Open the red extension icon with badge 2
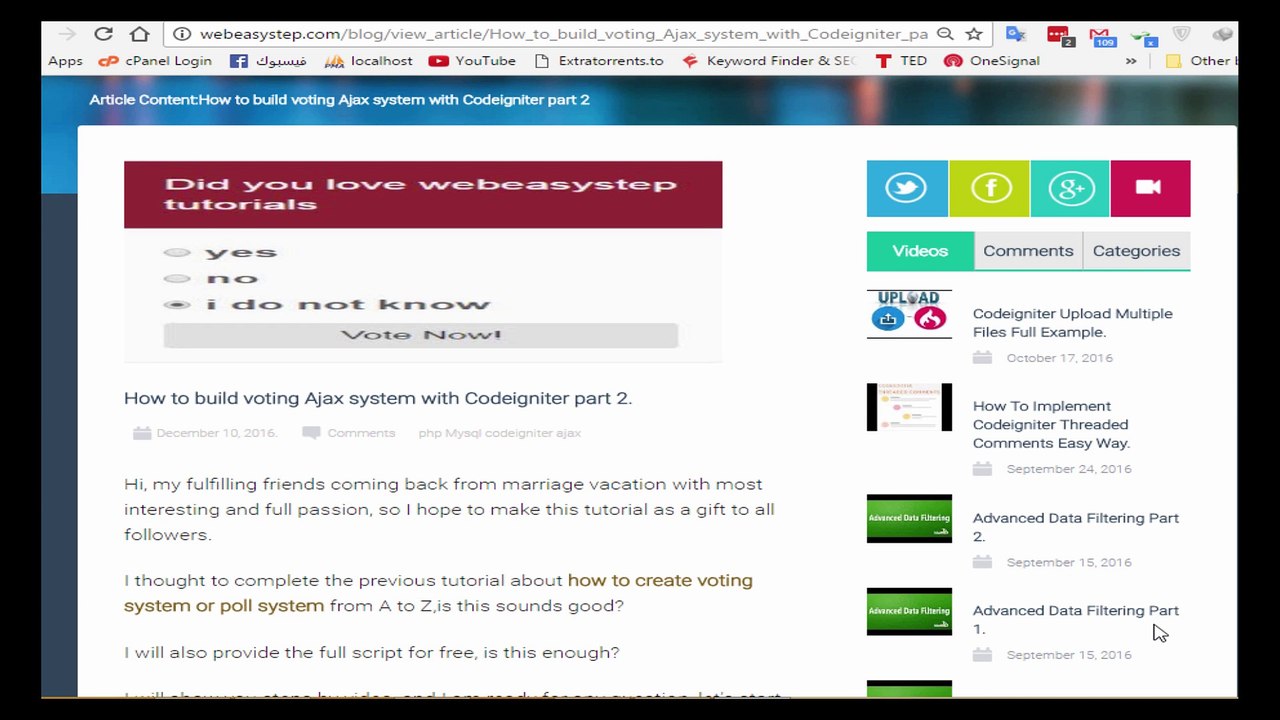 [x=1059, y=36]
